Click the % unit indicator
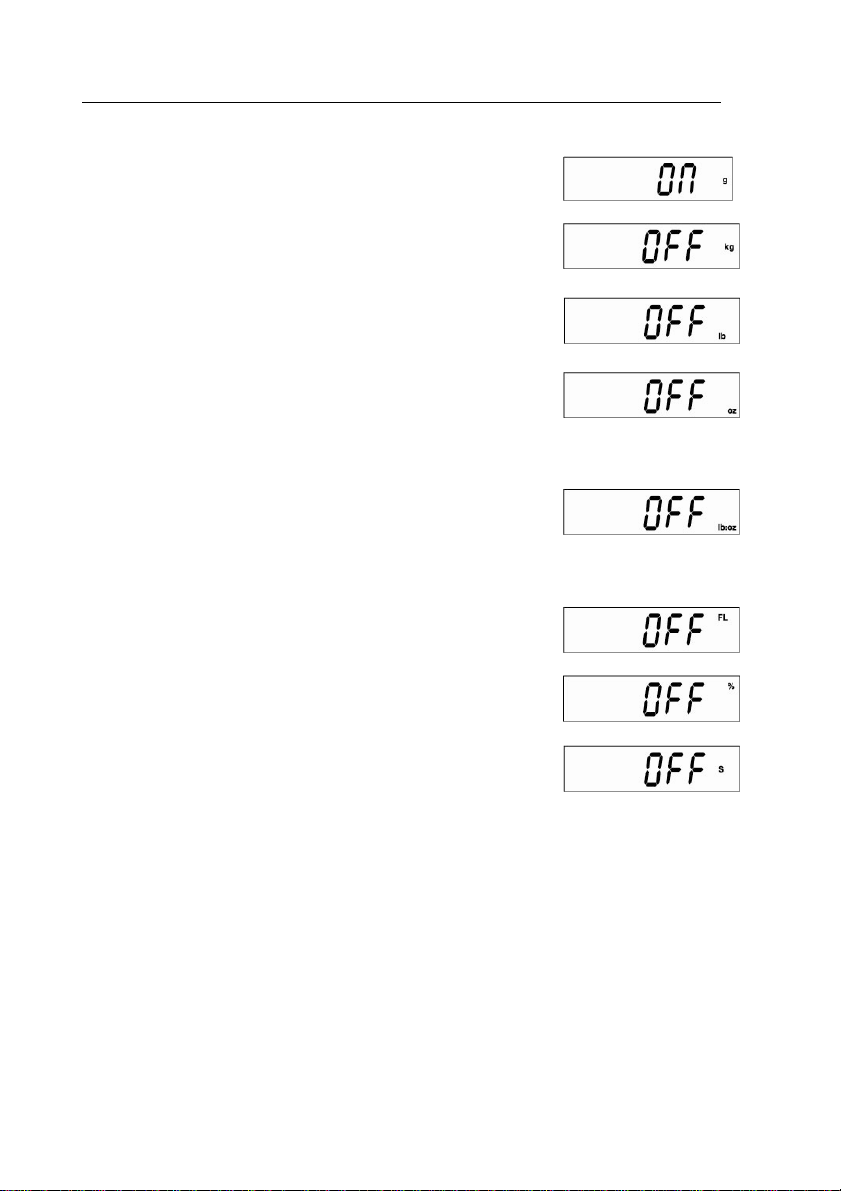 [x=731, y=686]
